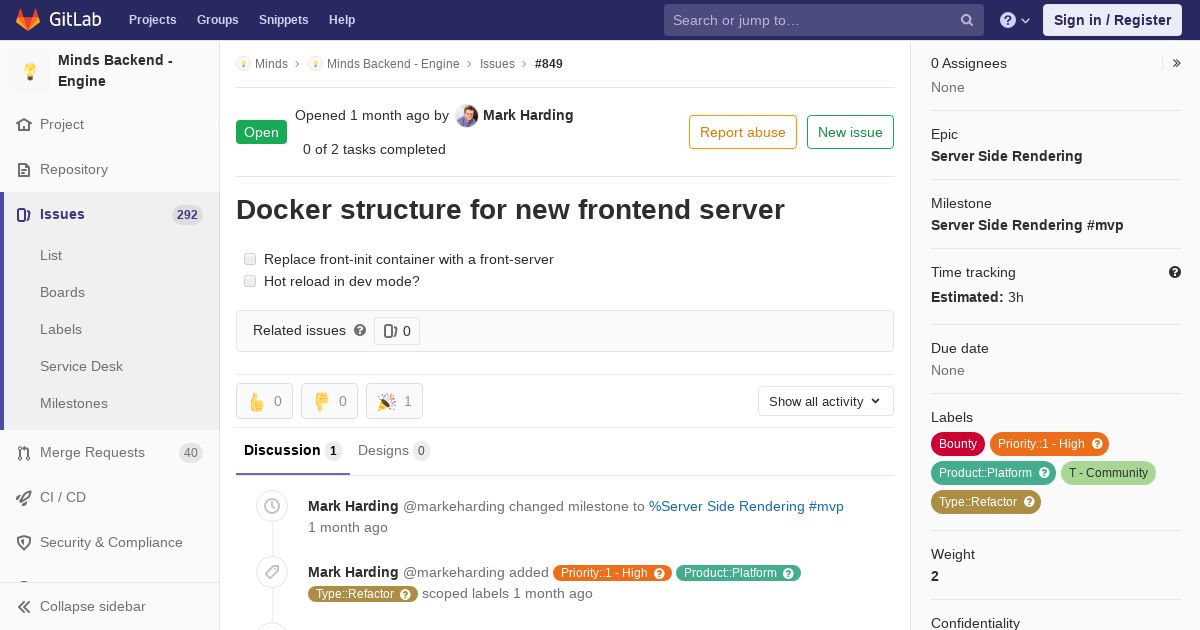Image resolution: width=1200 pixels, height=630 pixels.
Task: Click the search magnifier icon
Action: (x=967, y=20)
